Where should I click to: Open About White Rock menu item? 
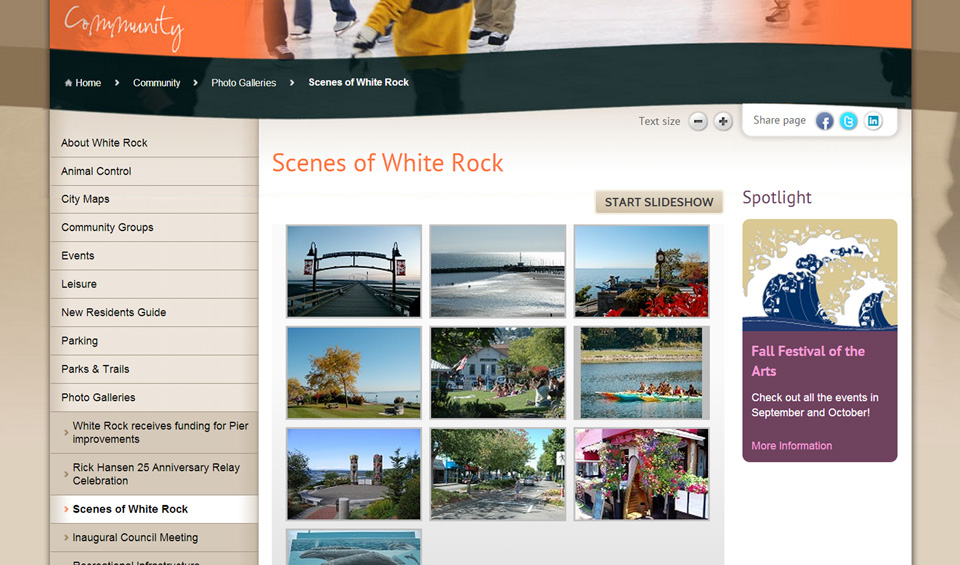click(154, 143)
